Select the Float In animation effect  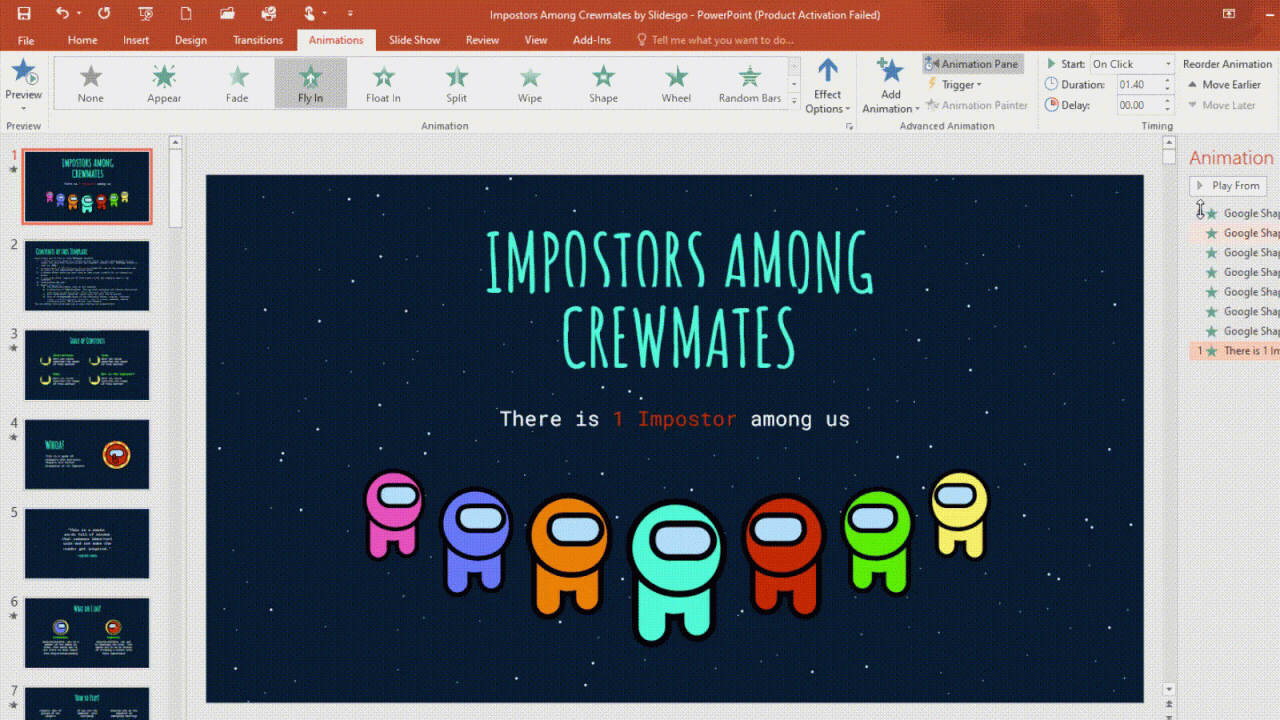(x=383, y=83)
